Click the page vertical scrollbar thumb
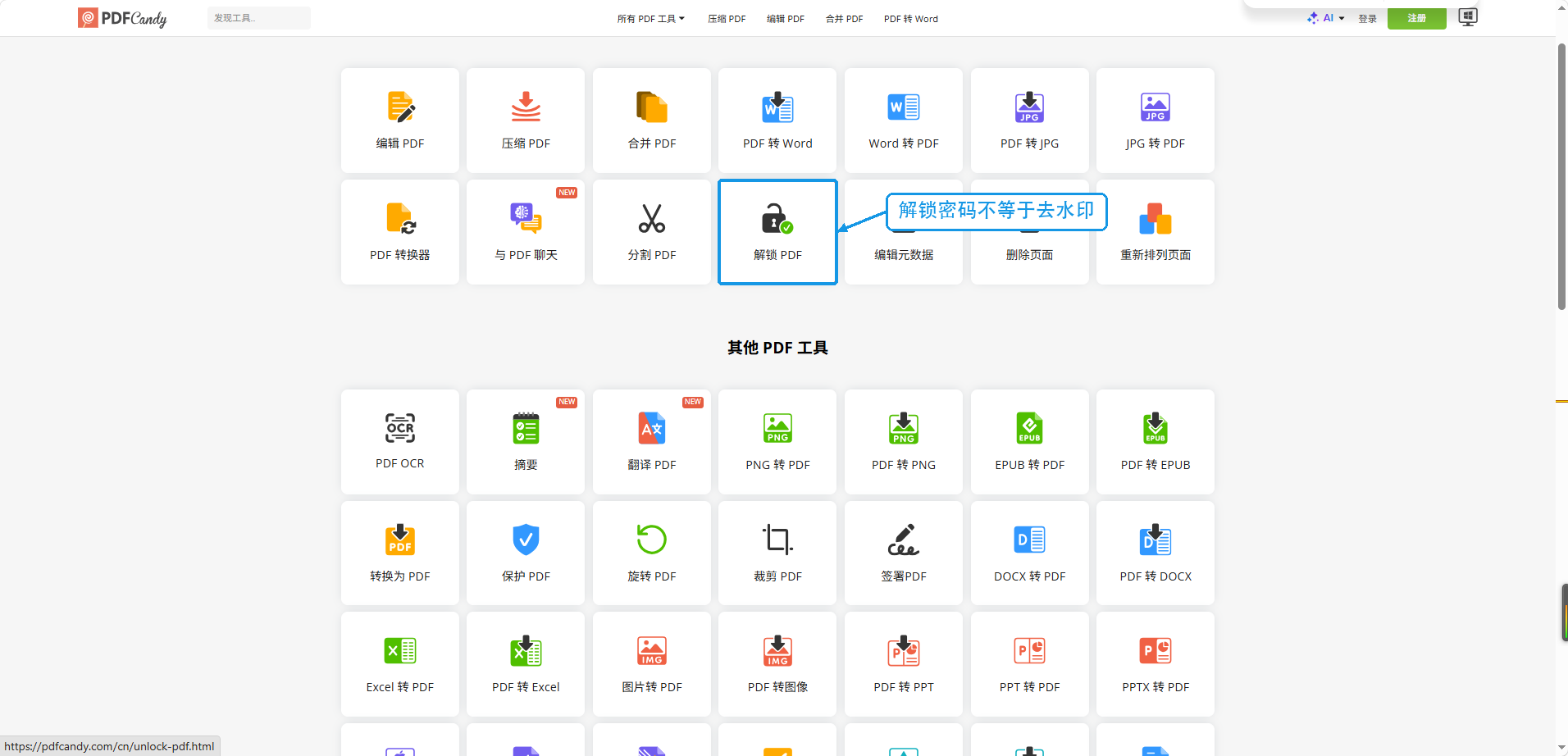This screenshot has height=756, width=1568. (1561, 176)
